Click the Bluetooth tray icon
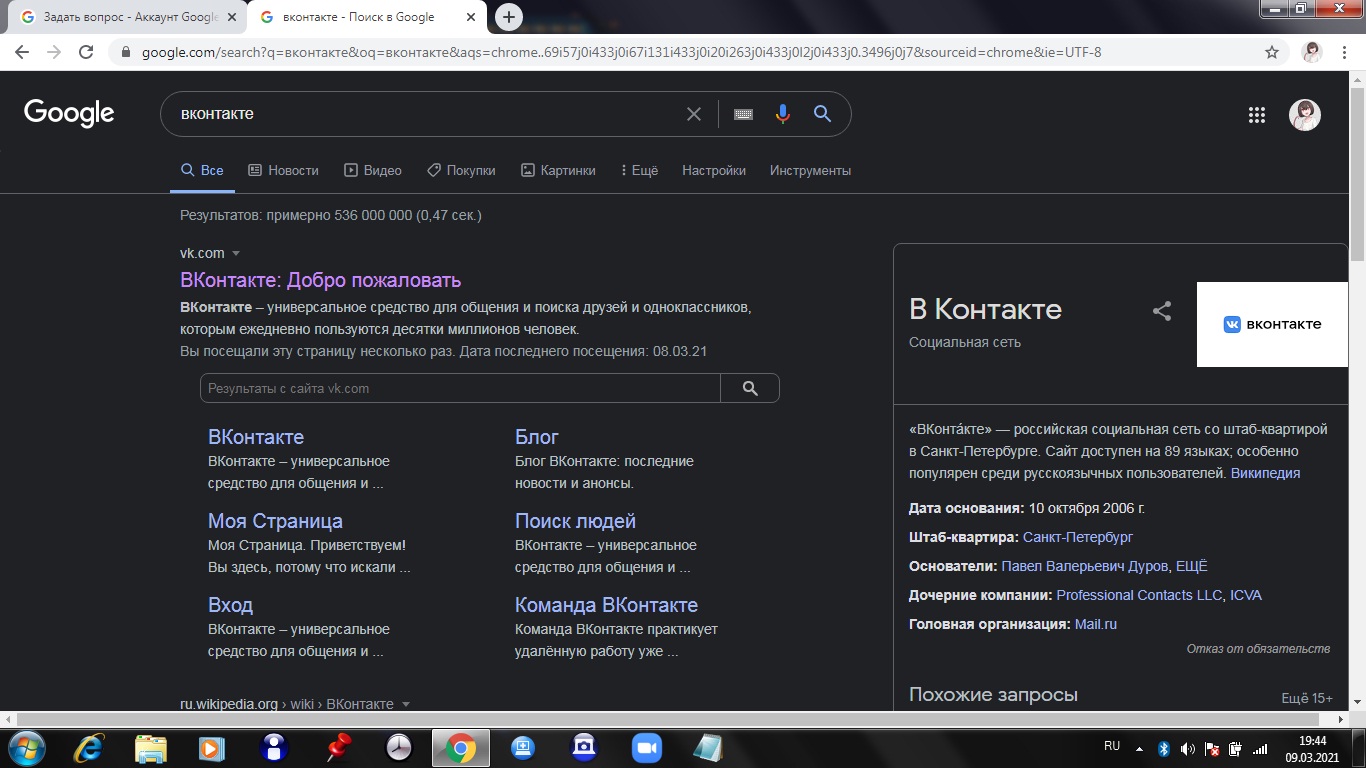 coord(1163,748)
